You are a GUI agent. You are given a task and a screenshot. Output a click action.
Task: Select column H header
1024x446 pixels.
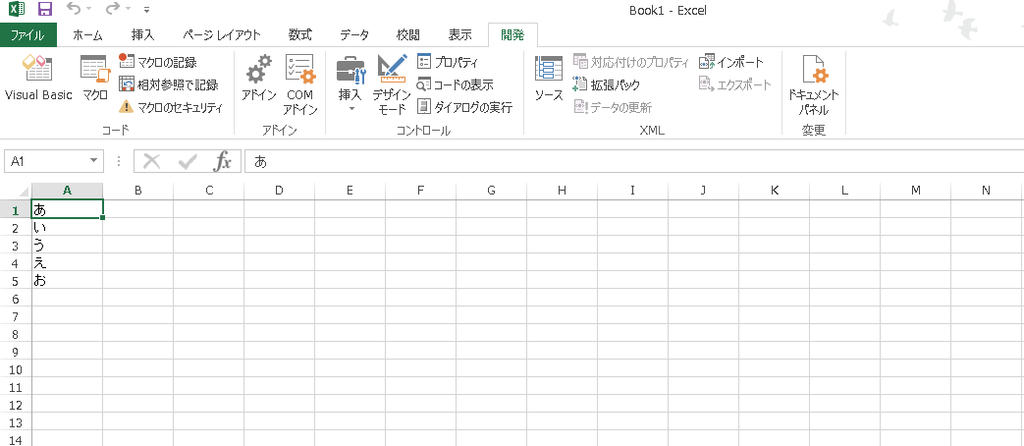562,191
